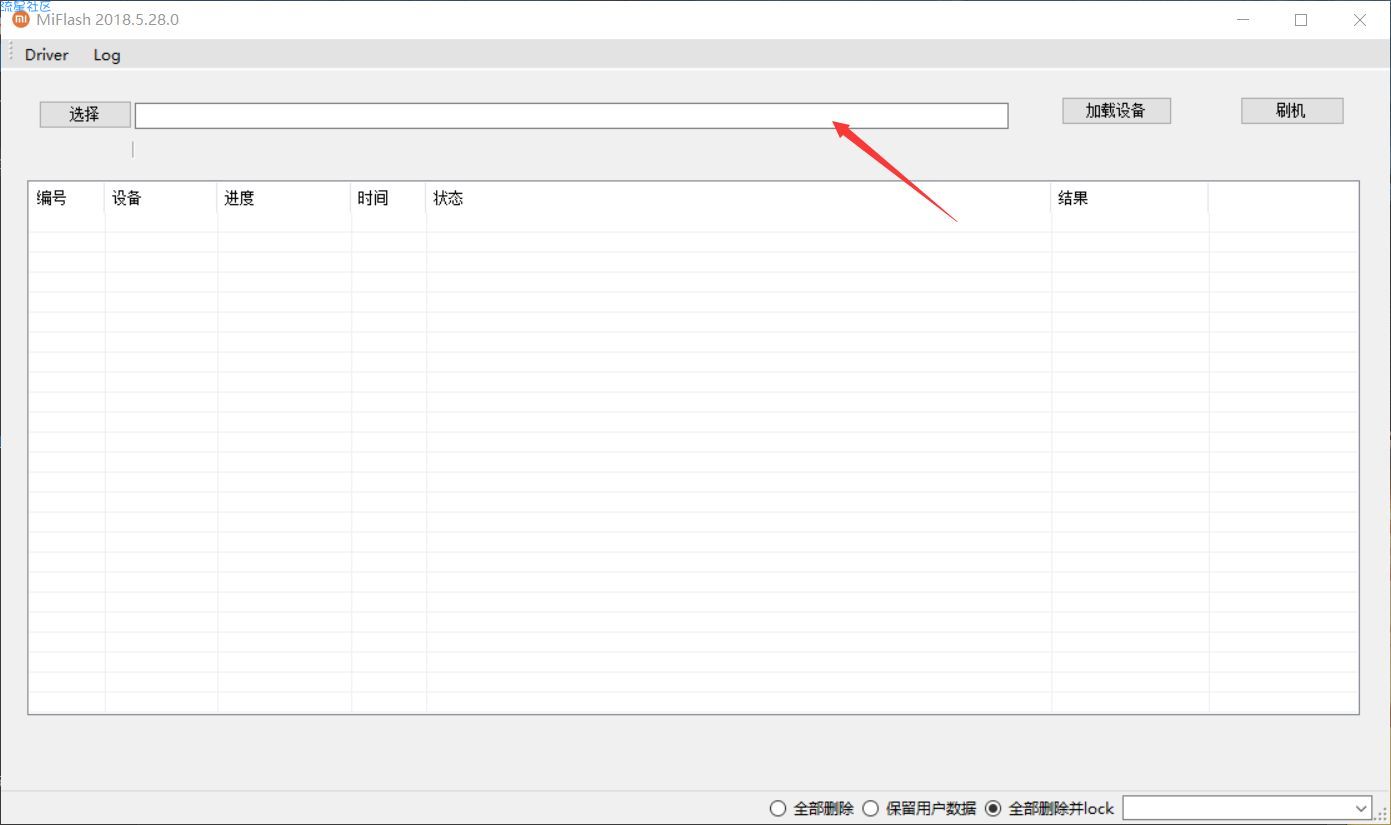The width and height of the screenshot is (1391, 825).
Task: Minimize the MiFlash window
Action: (1243, 19)
